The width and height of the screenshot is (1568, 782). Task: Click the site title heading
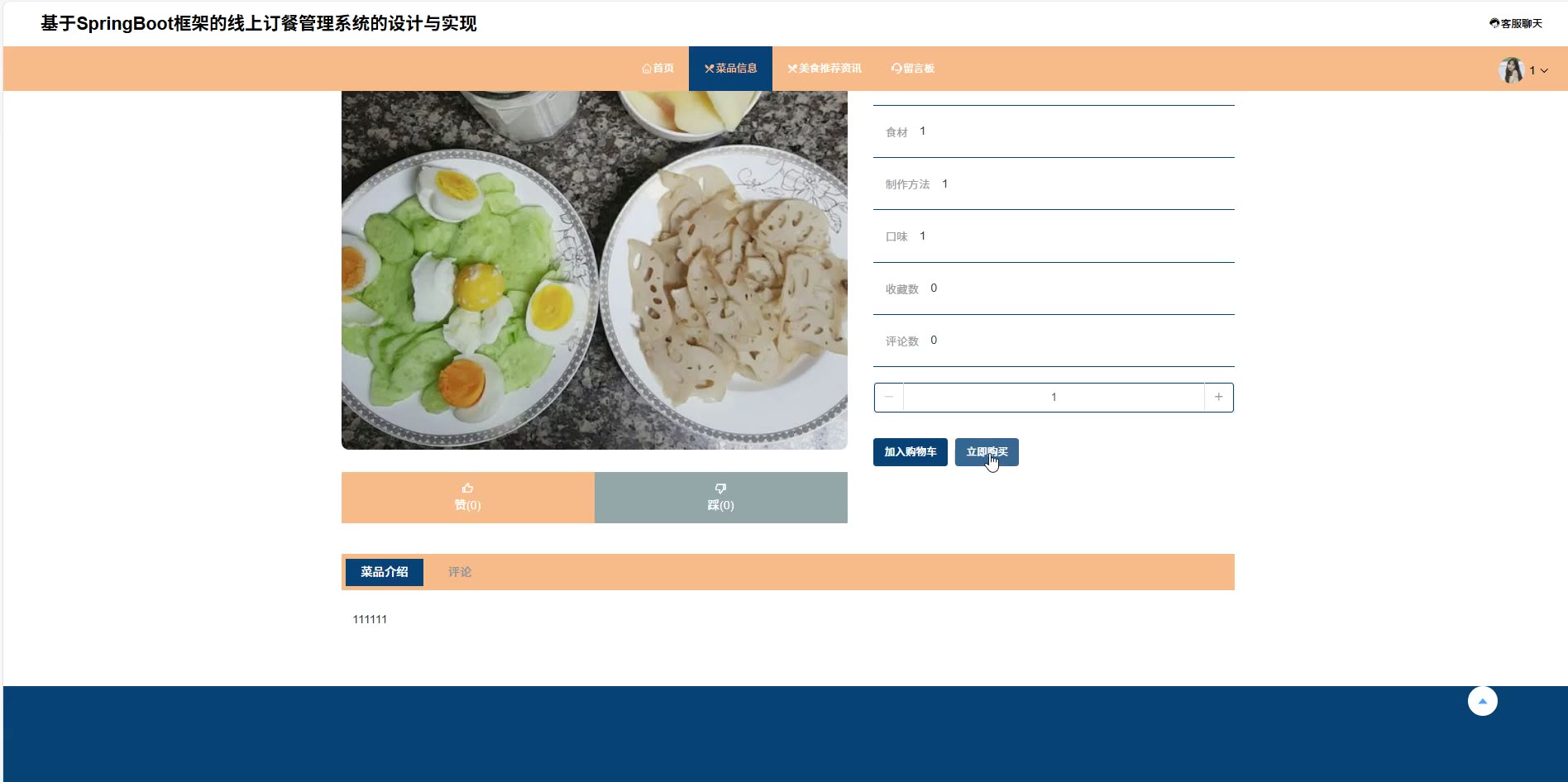pyautogui.click(x=259, y=23)
